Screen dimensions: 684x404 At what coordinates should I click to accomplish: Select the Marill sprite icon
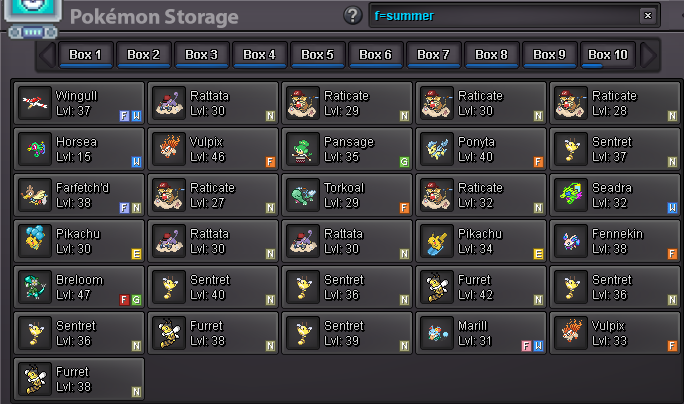(437, 333)
